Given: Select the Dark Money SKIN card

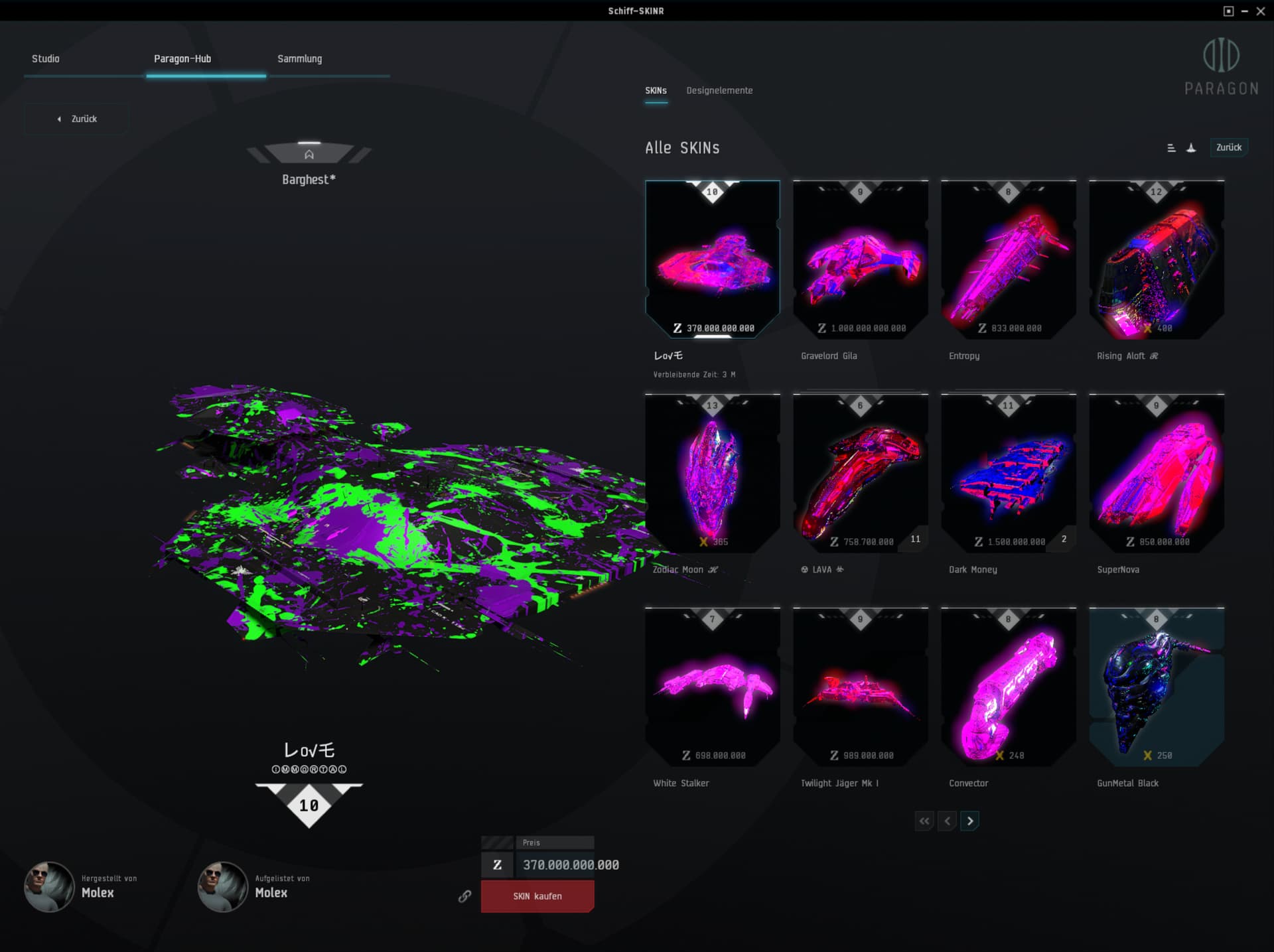Looking at the screenshot, I should tap(1008, 473).
